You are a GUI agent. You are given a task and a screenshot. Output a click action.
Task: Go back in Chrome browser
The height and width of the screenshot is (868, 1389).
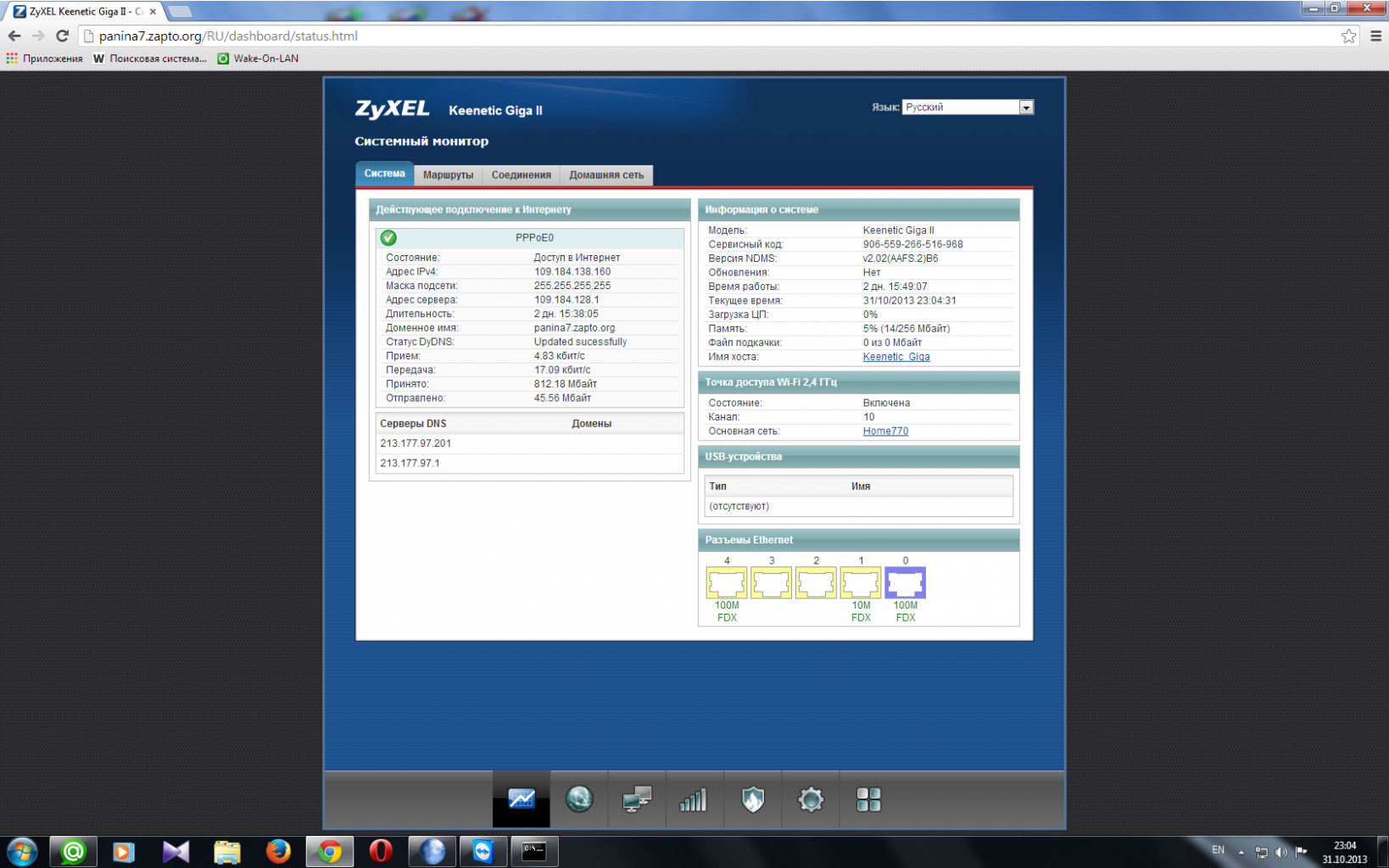click(x=14, y=36)
